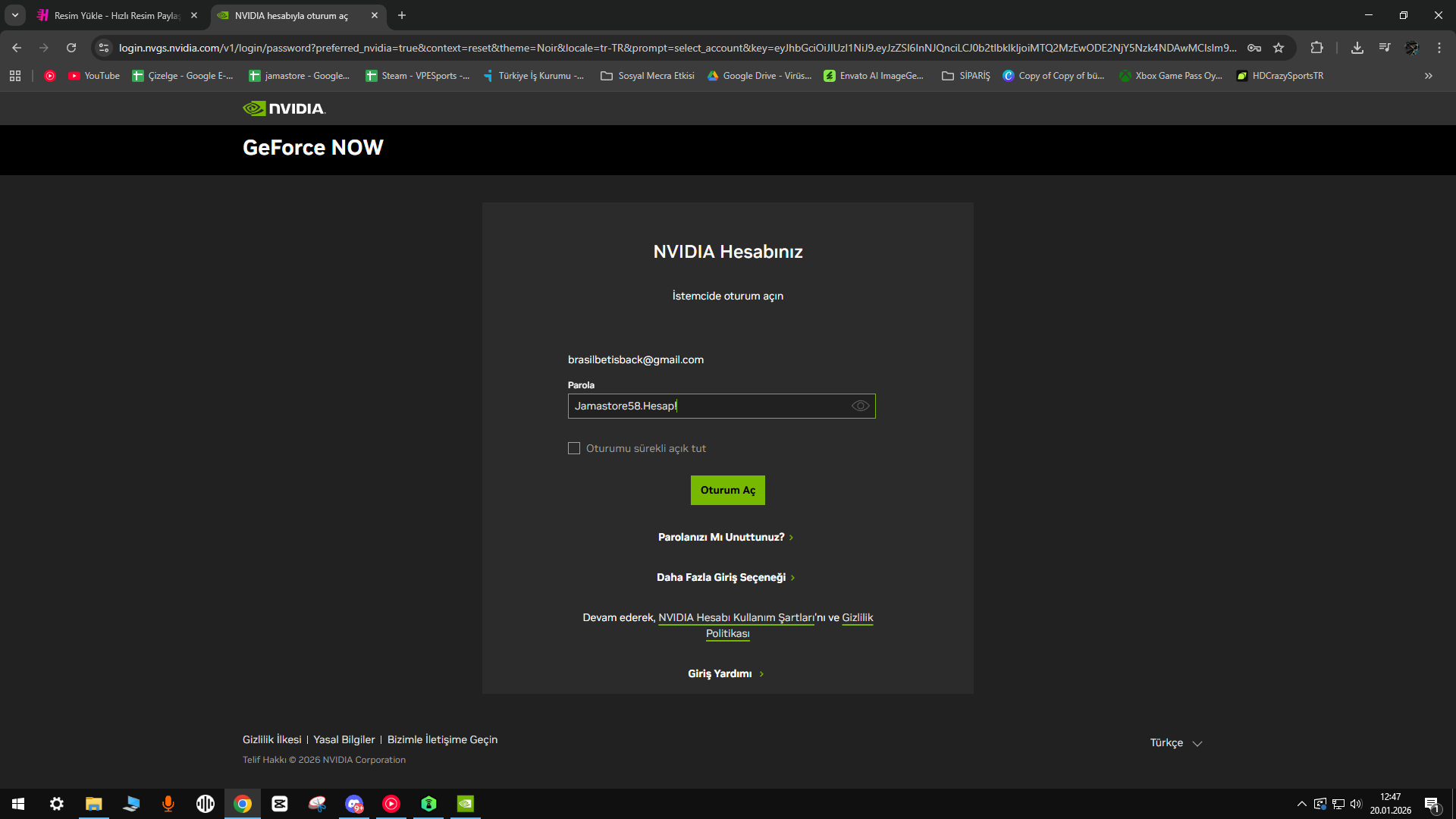Open the Copy of Copy of bü... bookmark
This screenshot has width=1456, height=819.
[x=1053, y=76]
